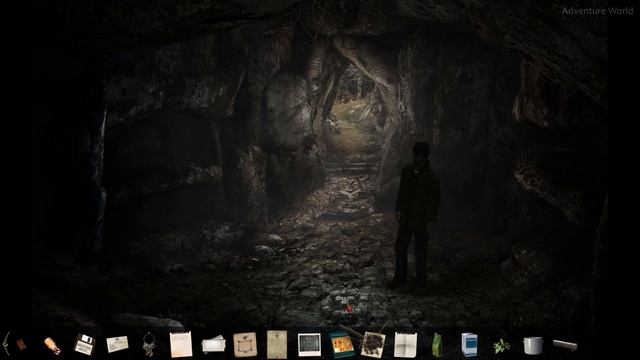Screen dimensions: 640x360
Task: Select the green foil bag
Action: click(437, 345)
